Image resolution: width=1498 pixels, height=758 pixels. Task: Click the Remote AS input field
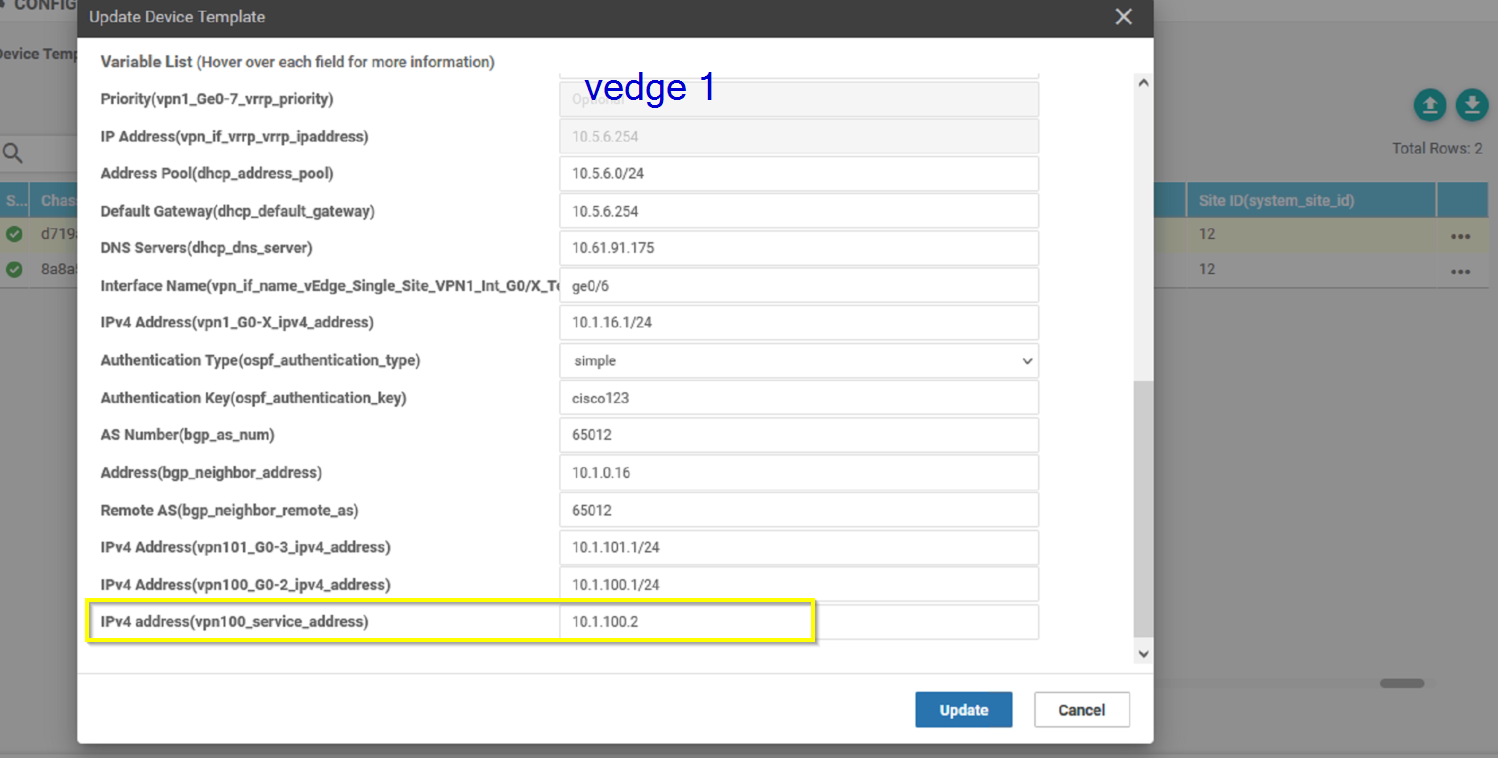[799, 510]
